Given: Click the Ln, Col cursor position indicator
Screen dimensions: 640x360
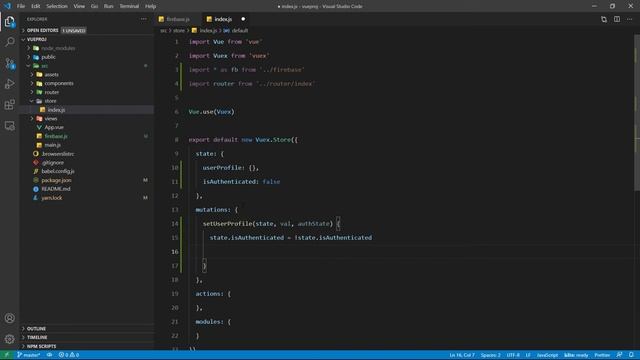Looking at the screenshot, I should tap(462, 355).
